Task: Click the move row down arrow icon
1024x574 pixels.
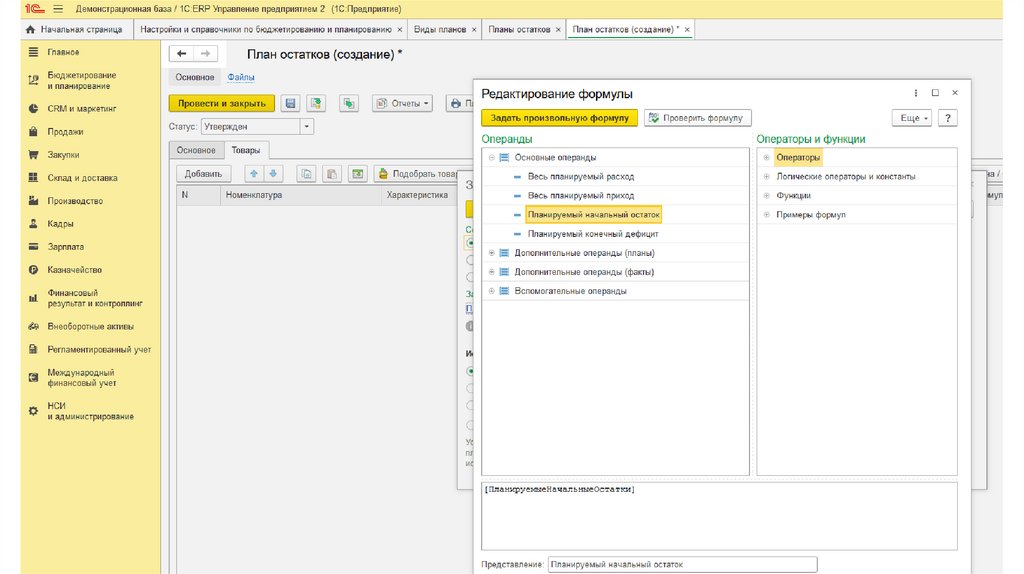Action: coord(273,174)
